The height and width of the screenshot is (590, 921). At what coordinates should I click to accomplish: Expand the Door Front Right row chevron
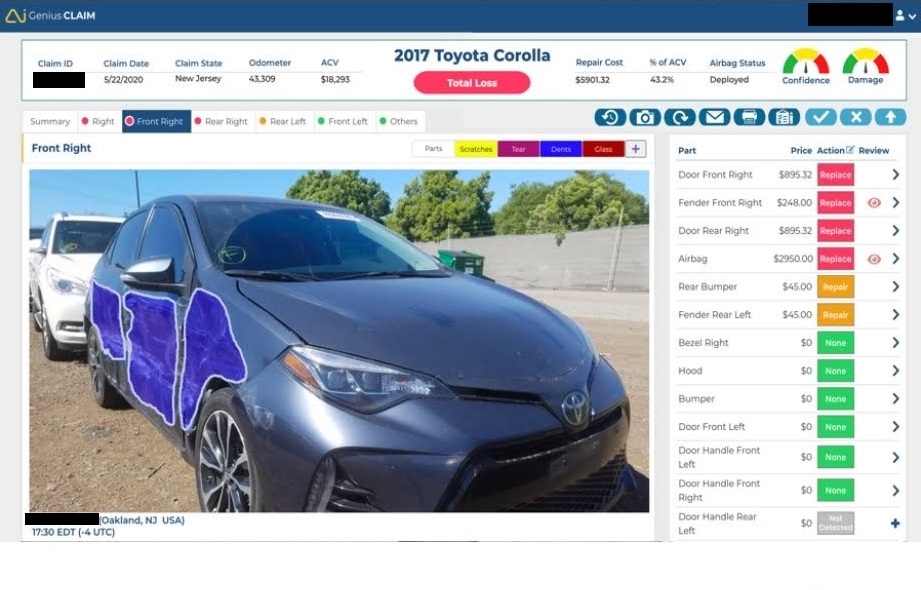point(895,175)
